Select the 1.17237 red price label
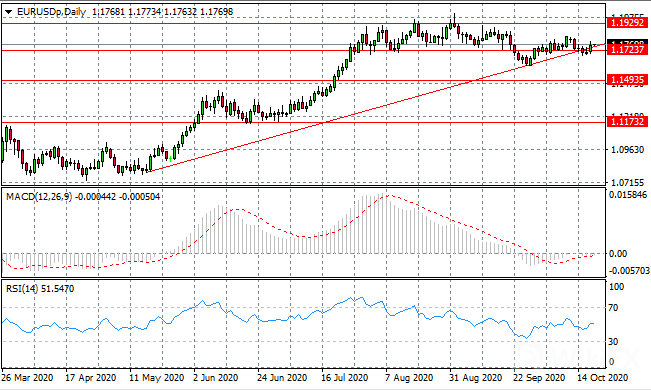Viewport: 651px width, 390px height. pyautogui.click(x=627, y=50)
